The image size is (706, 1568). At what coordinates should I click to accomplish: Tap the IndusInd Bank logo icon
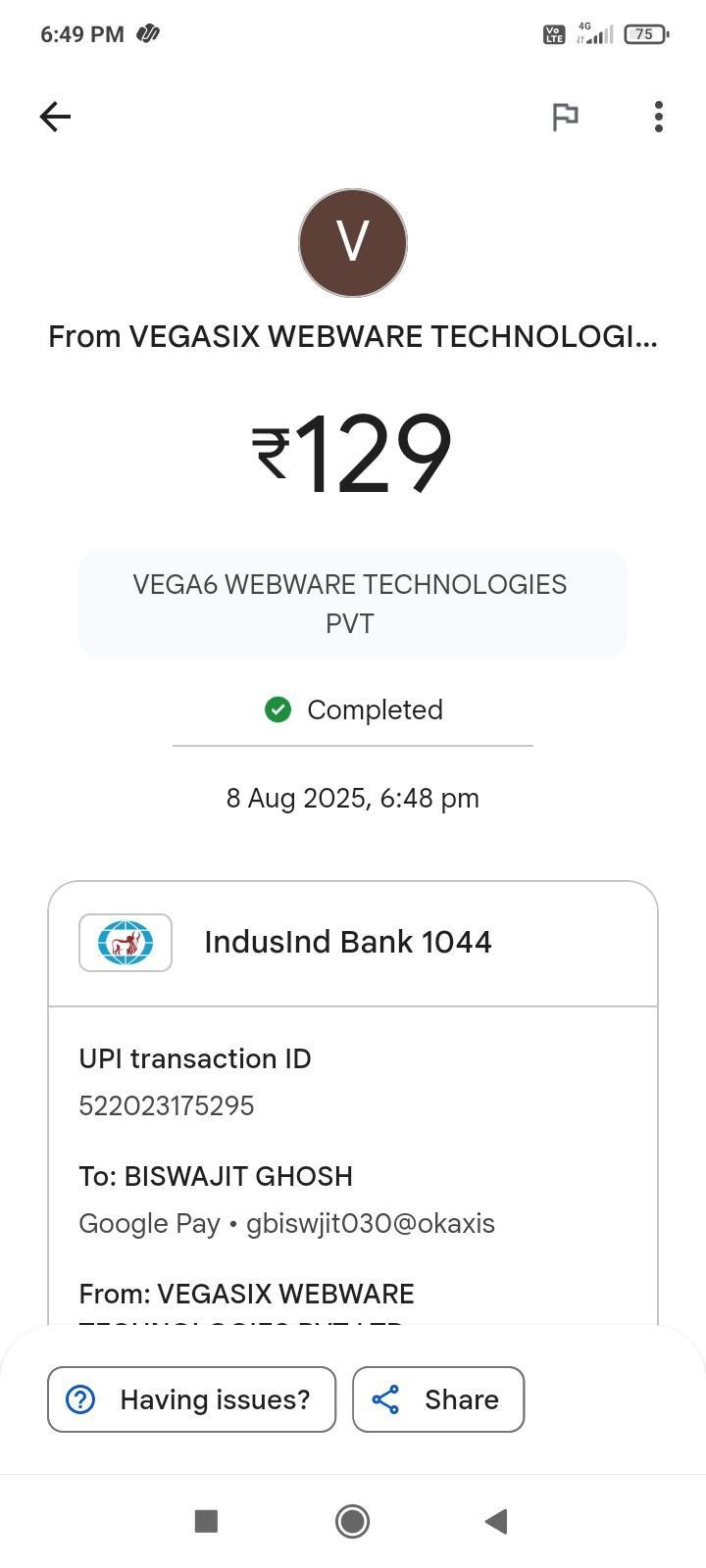point(126,943)
